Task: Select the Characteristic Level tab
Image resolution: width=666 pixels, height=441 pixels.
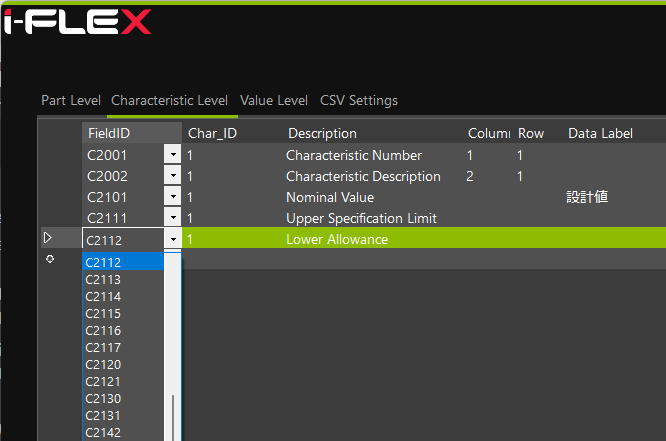Action: [x=169, y=100]
